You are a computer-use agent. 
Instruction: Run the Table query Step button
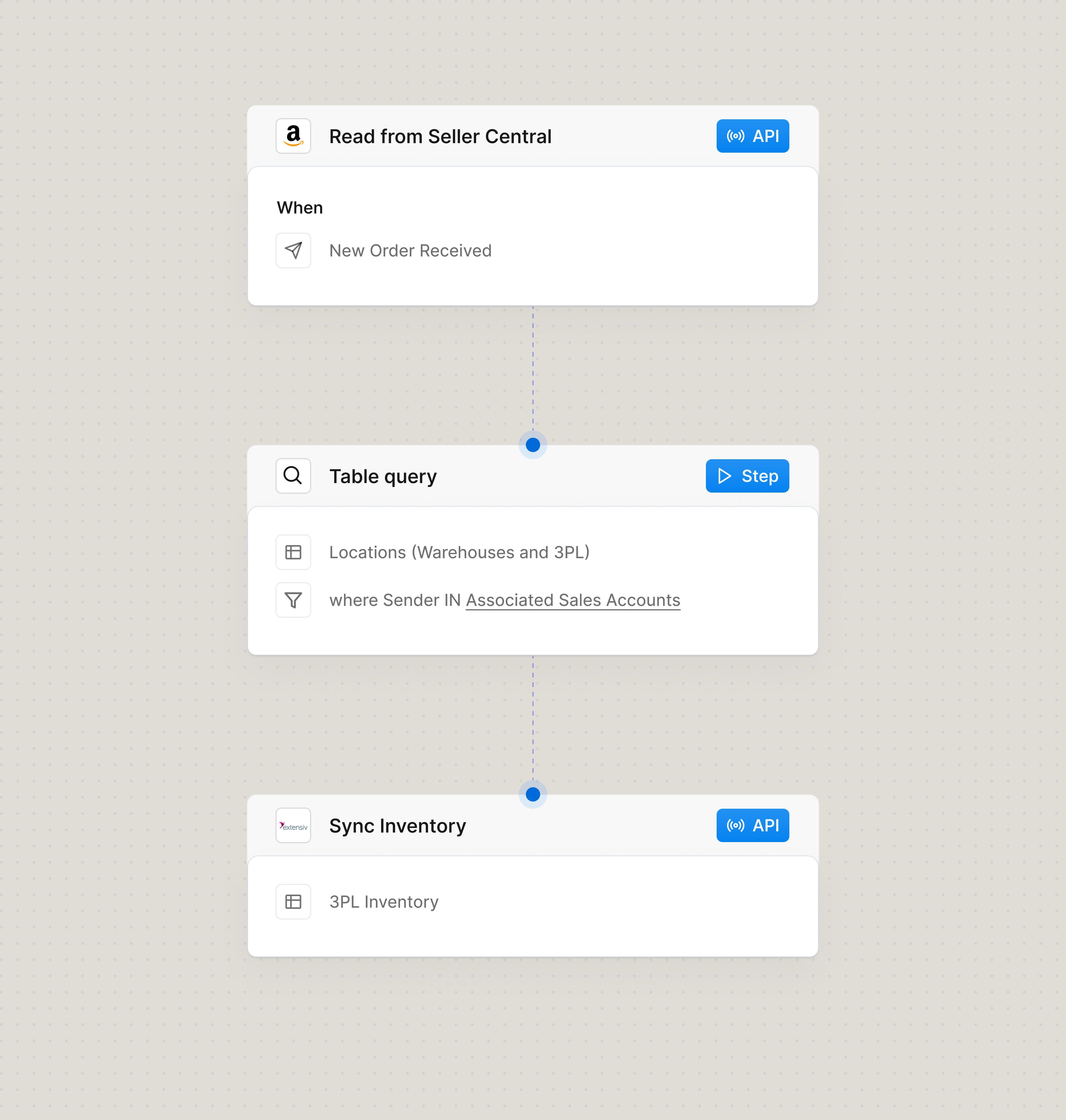[747, 476]
